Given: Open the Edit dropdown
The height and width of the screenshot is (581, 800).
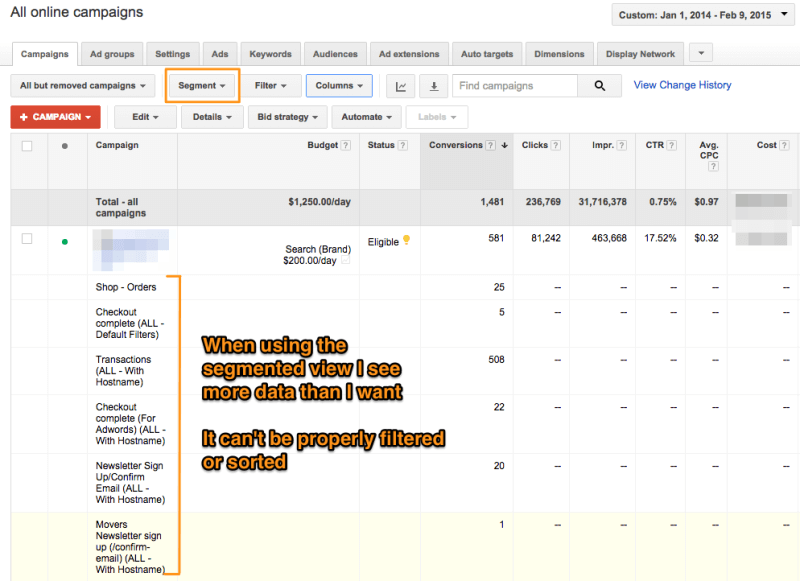Looking at the screenshot, I should [145, 117].
